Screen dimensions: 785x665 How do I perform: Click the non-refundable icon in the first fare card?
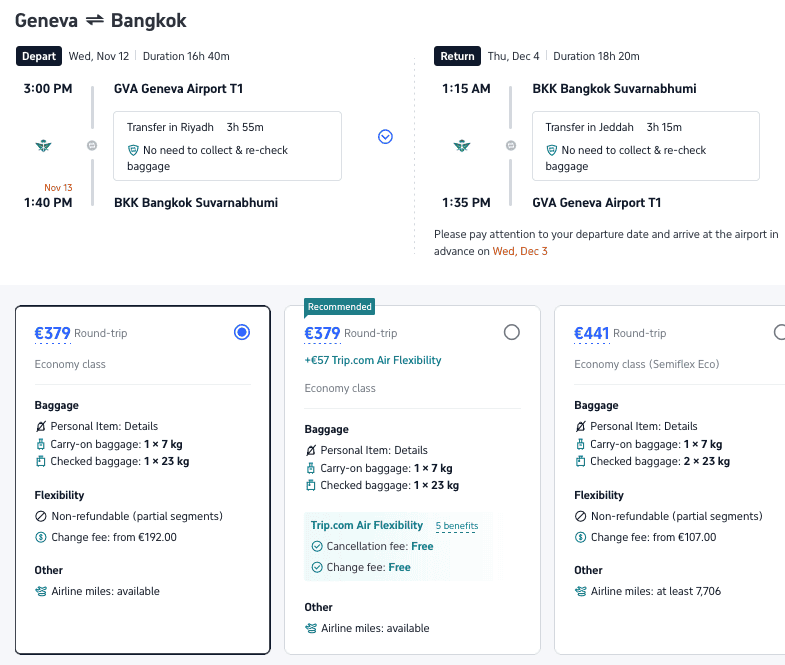[41, 516]
